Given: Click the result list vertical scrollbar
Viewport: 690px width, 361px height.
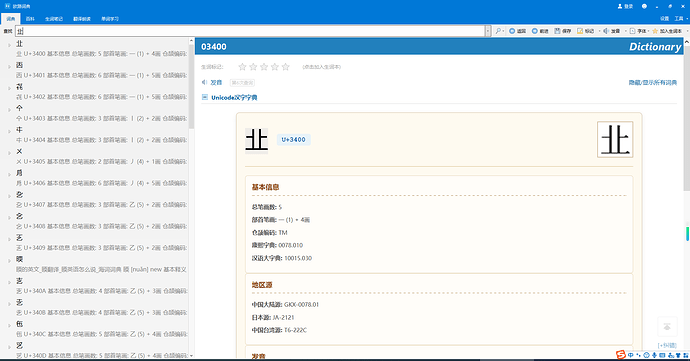Looking at the screenshot, I should 191,198.
